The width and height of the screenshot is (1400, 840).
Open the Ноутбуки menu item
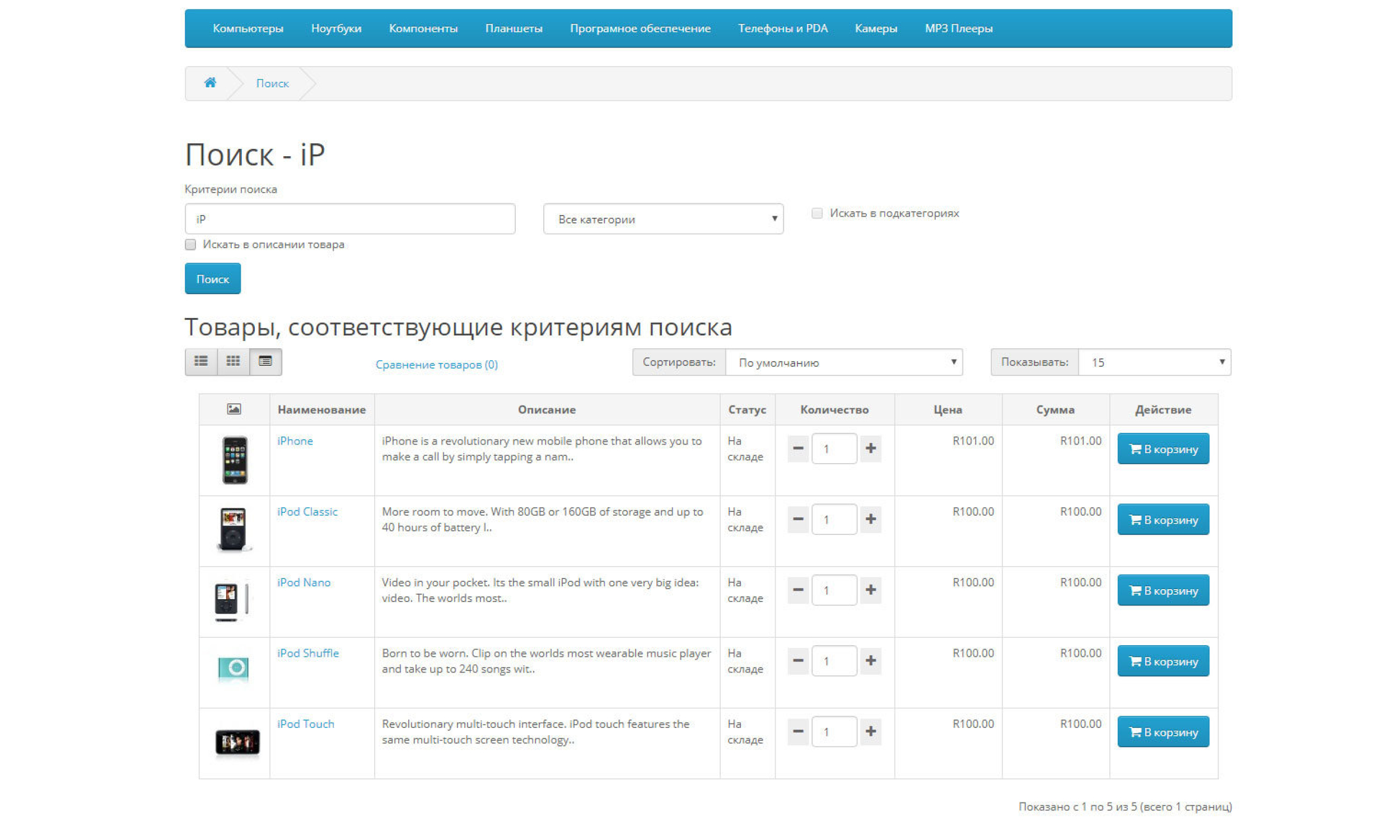[336, 29]
